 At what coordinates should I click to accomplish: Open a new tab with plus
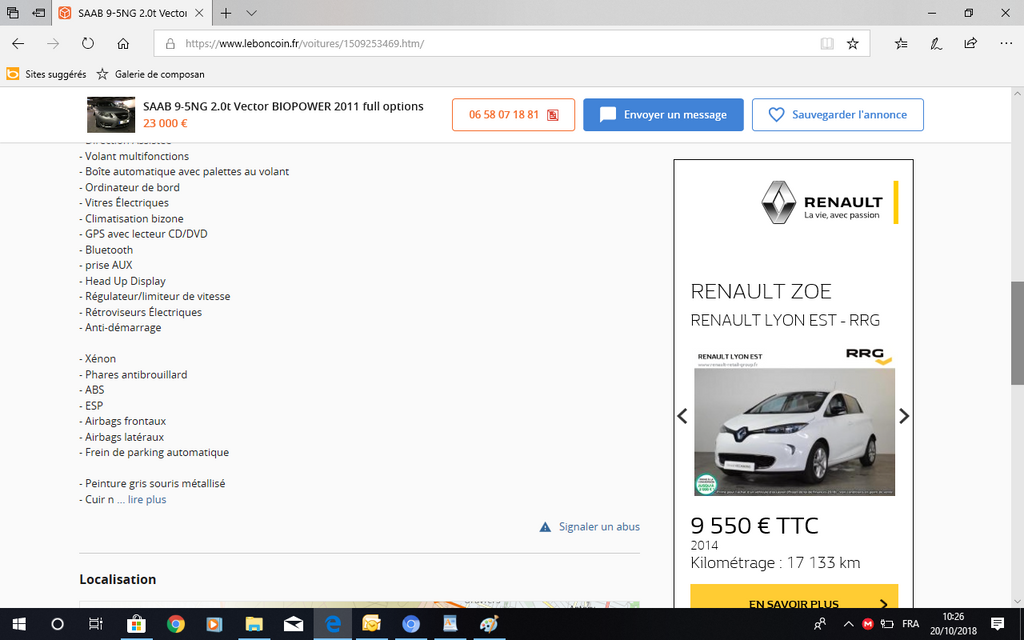(225, 13)
